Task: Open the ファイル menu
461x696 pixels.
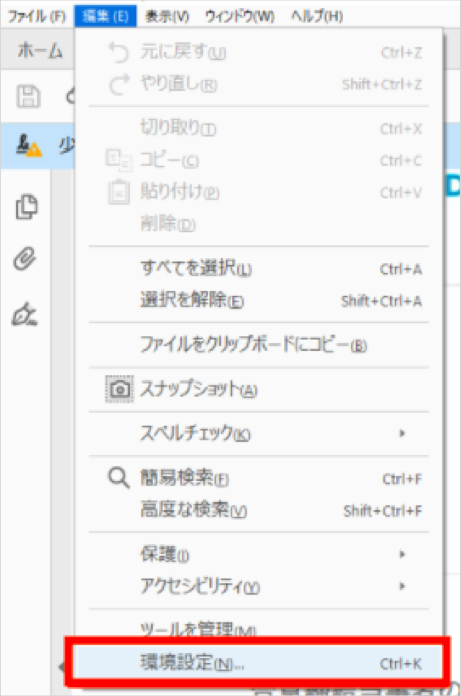Action: [37, 16]
